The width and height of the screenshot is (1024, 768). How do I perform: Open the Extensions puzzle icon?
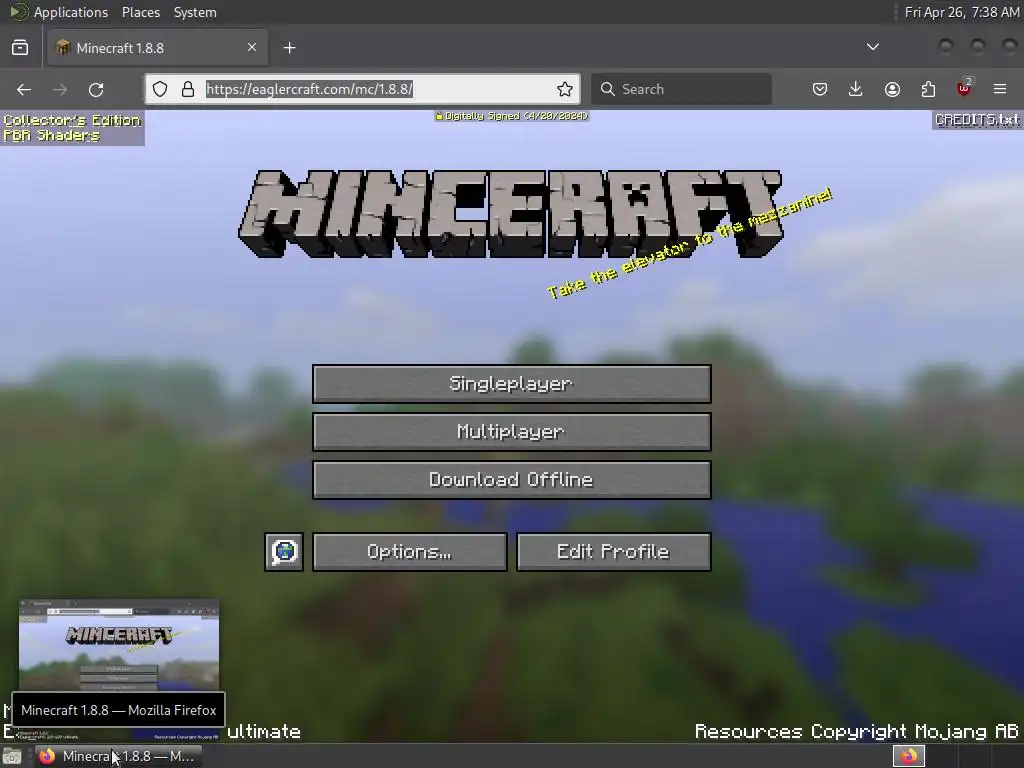click(928, 89)
